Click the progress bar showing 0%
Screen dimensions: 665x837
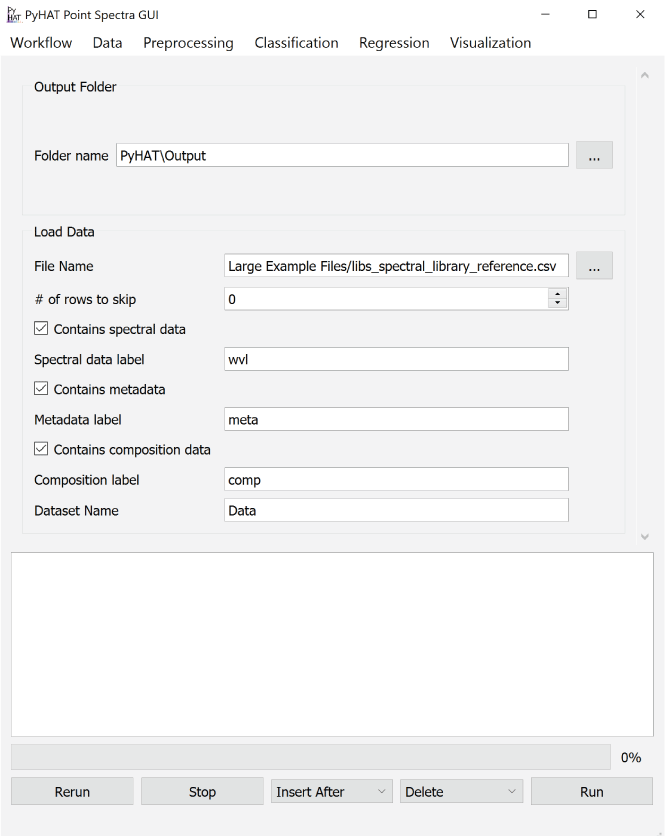[x=310, y=757]
